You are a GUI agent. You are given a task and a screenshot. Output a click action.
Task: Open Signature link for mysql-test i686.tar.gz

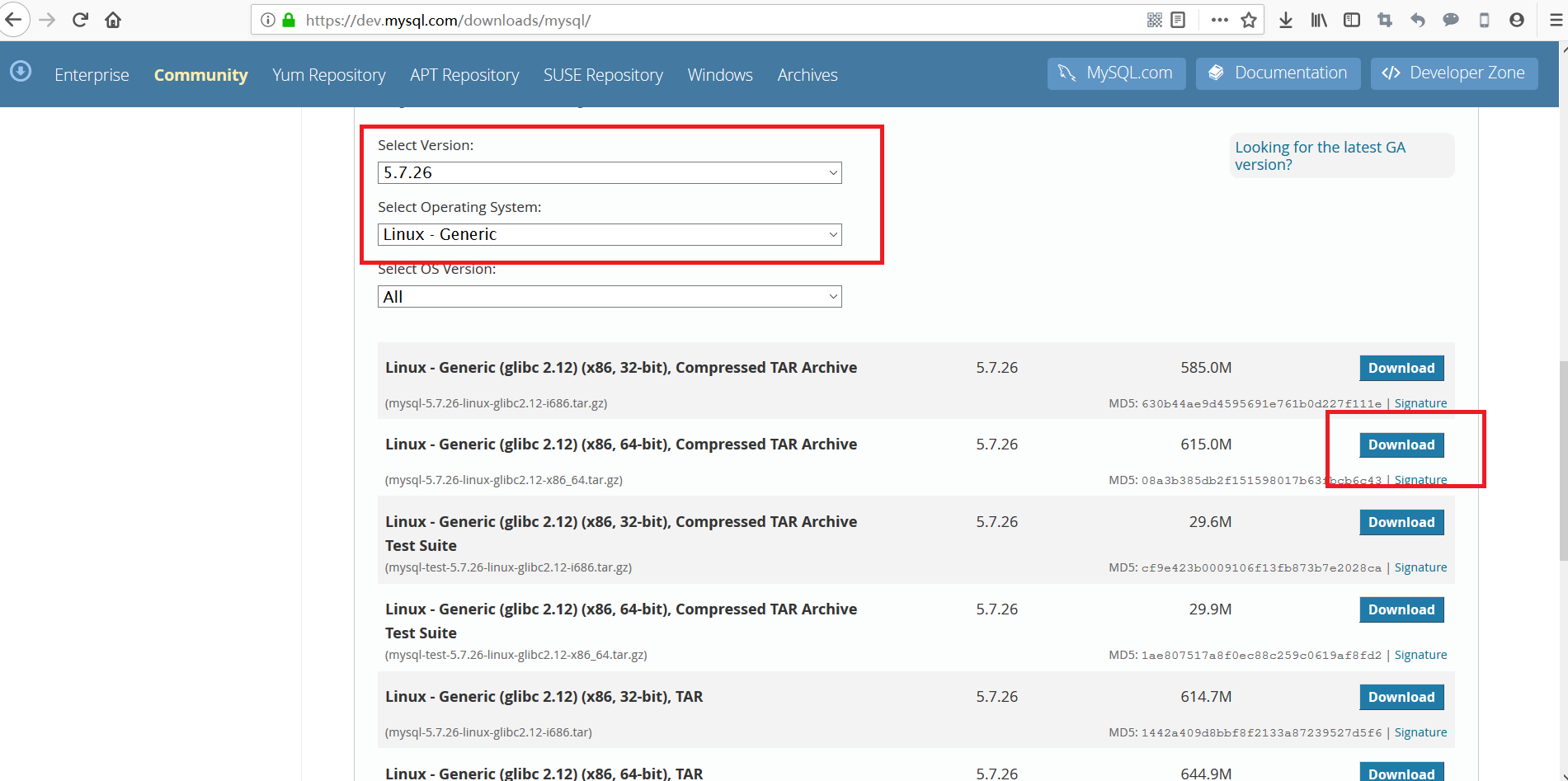[x=1420, y=567]
